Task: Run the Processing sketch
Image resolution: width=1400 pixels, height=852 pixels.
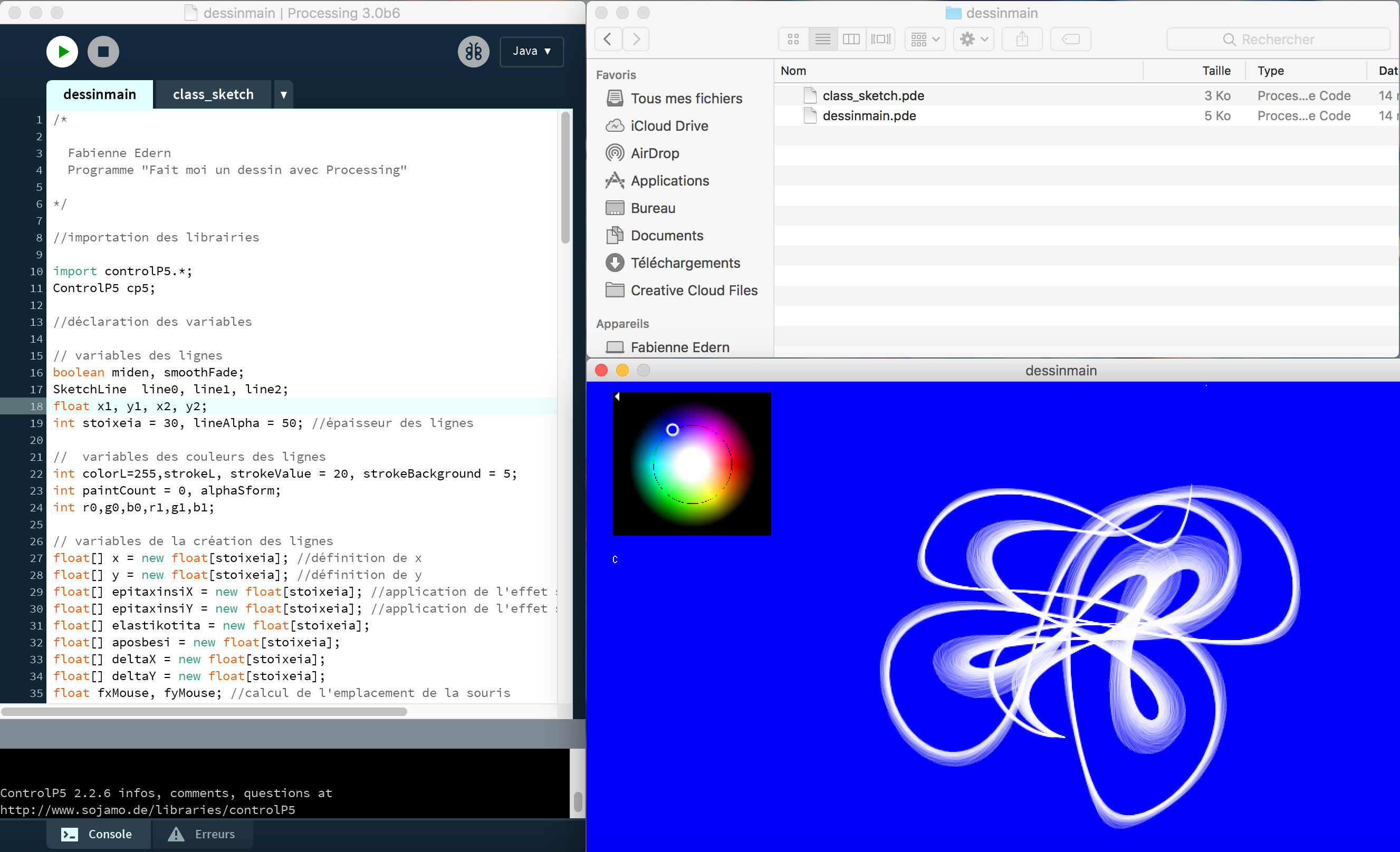Action: (62, 52)
